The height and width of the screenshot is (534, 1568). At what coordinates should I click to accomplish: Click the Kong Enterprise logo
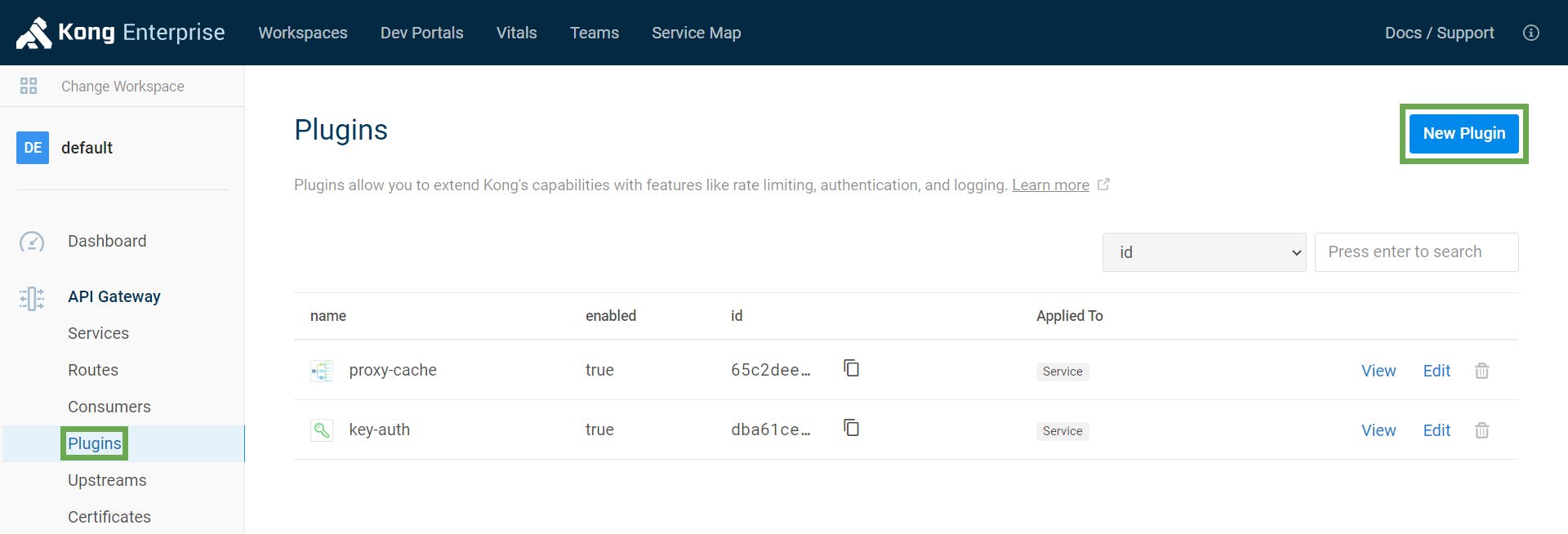click(120, 33)
